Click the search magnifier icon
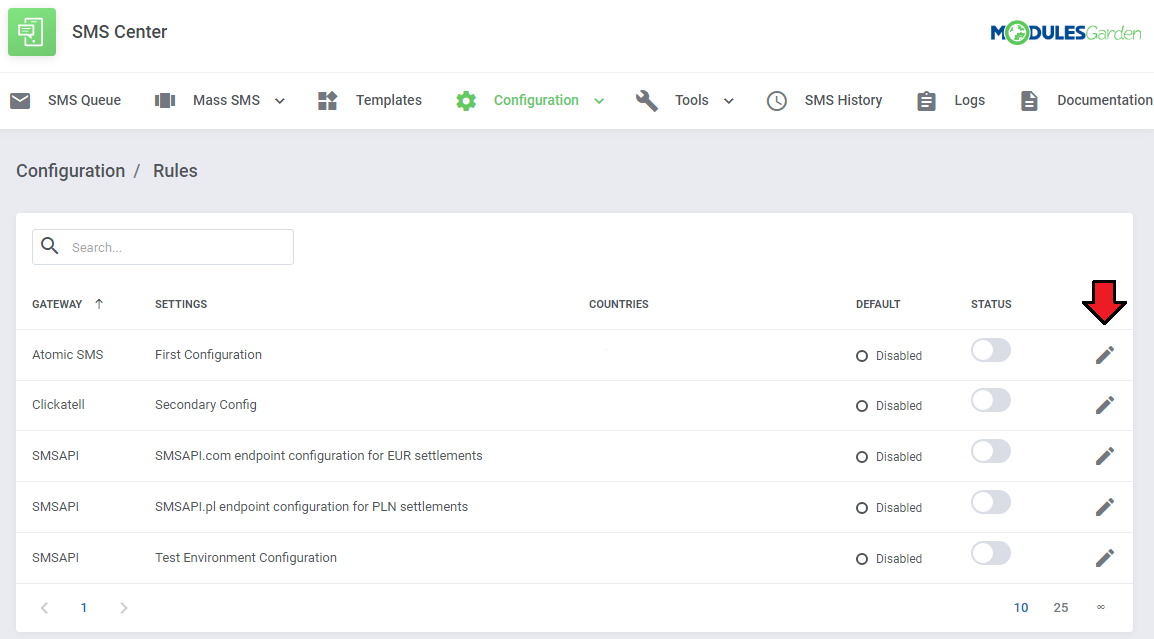The width and height of the screenshot is (1154, 639). 49,246
